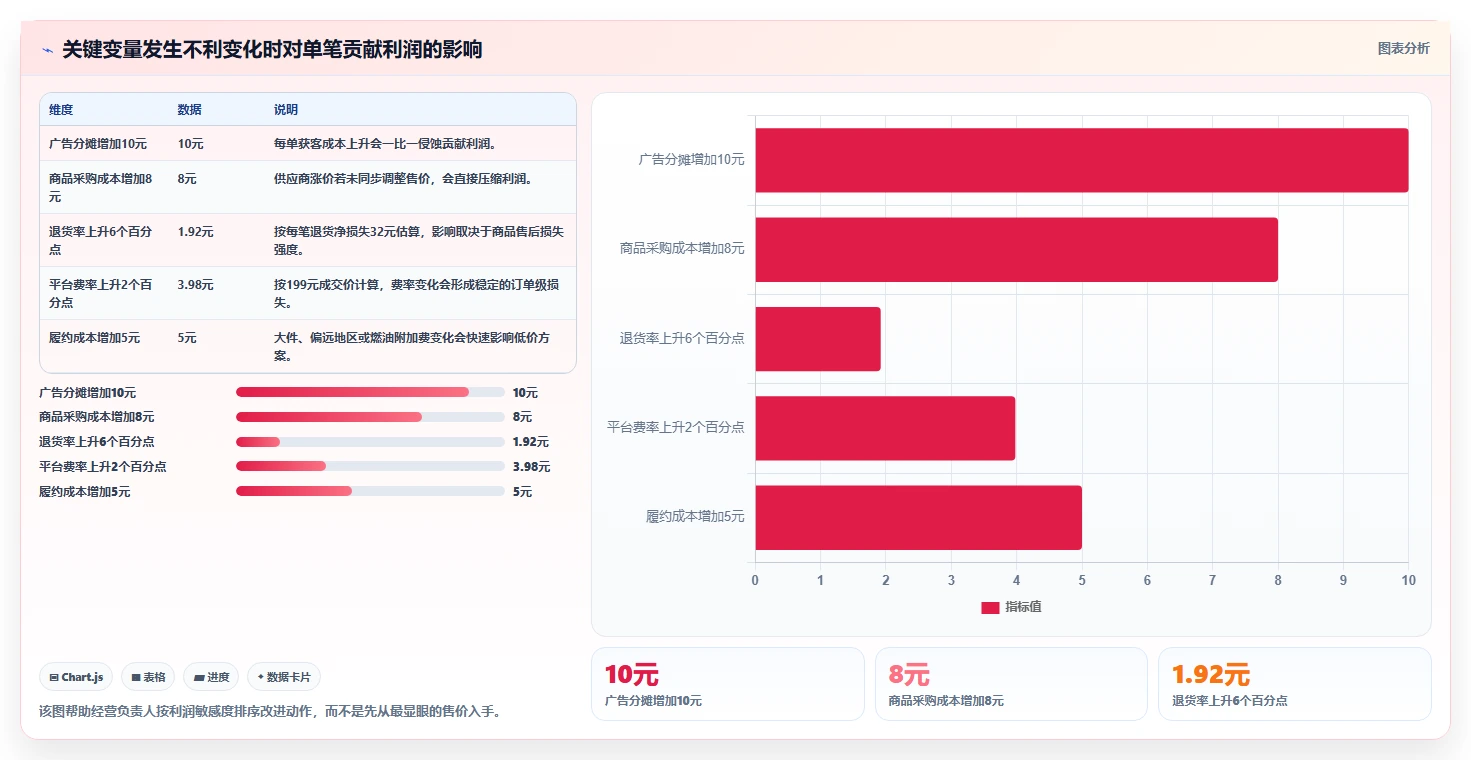
Task: Click the 1.92元 data card
Action: click(x=1294, y=684)
